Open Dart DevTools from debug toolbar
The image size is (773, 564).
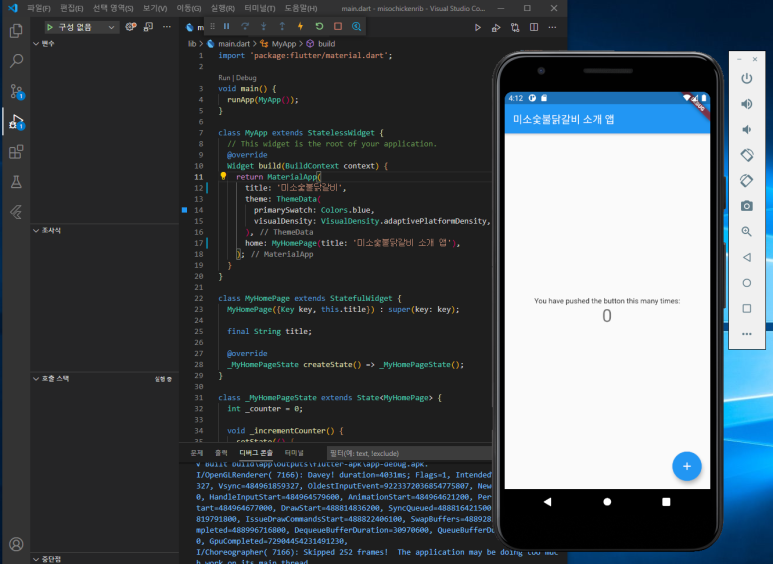(356, 27)
